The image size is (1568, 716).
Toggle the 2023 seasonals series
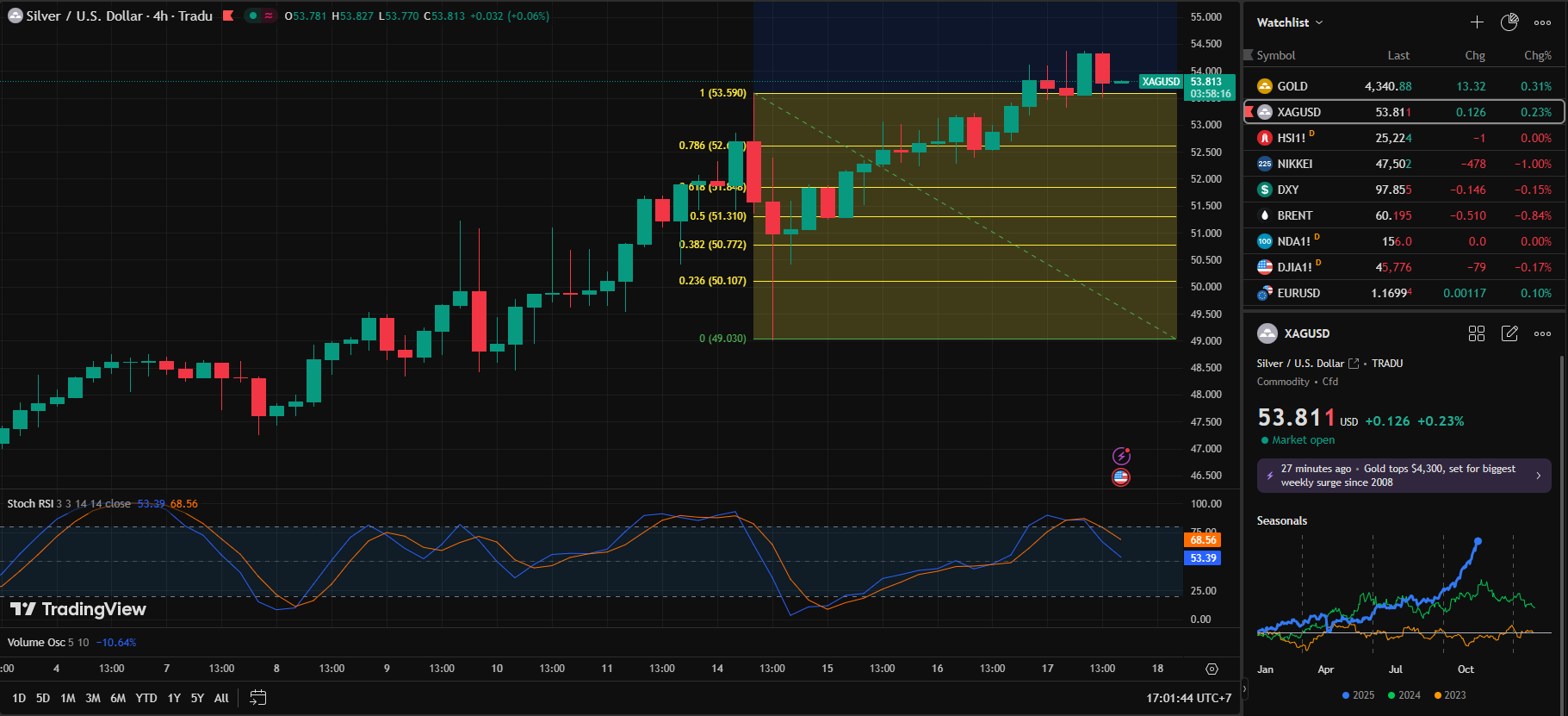tap(1450, 695)
